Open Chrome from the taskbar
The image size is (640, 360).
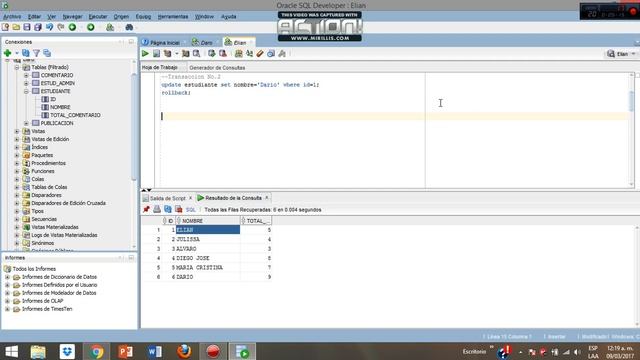click(97, 351)
